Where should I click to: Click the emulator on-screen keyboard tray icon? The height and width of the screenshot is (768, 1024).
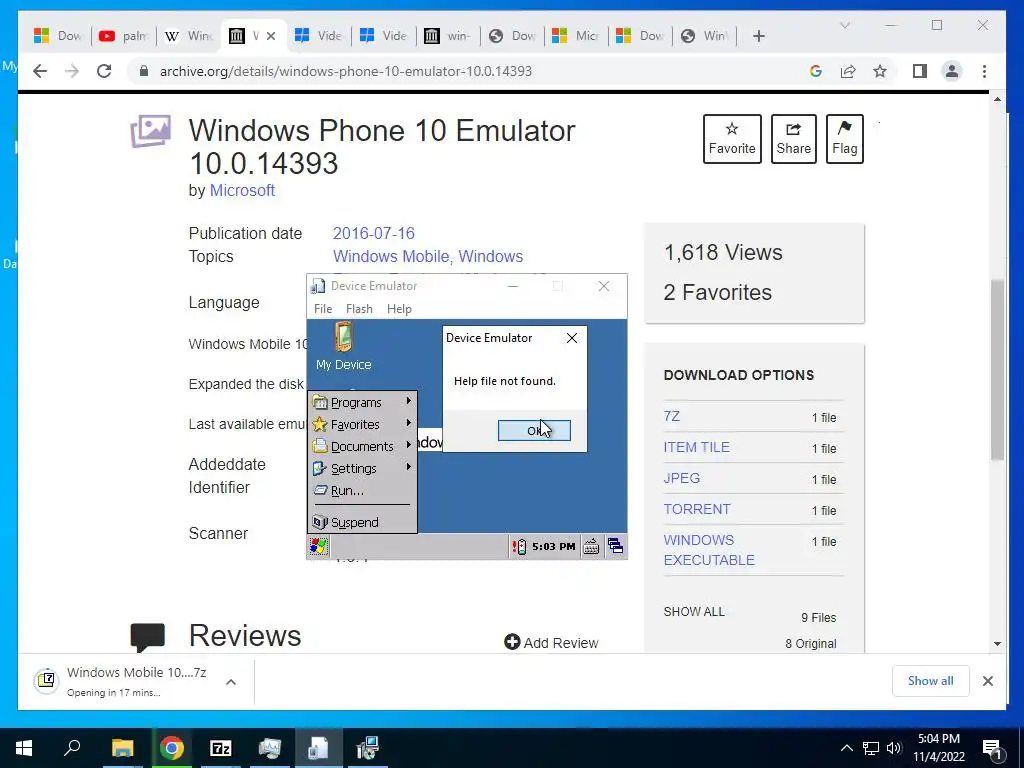pyautogui.click(x=591, y=546)
